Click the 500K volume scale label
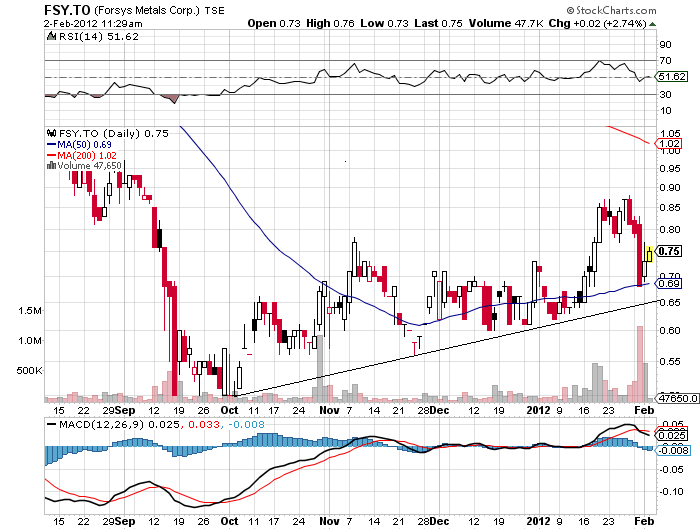Viewport: 700px width, 530px height. pyautogui.click(x=29, y=371)
